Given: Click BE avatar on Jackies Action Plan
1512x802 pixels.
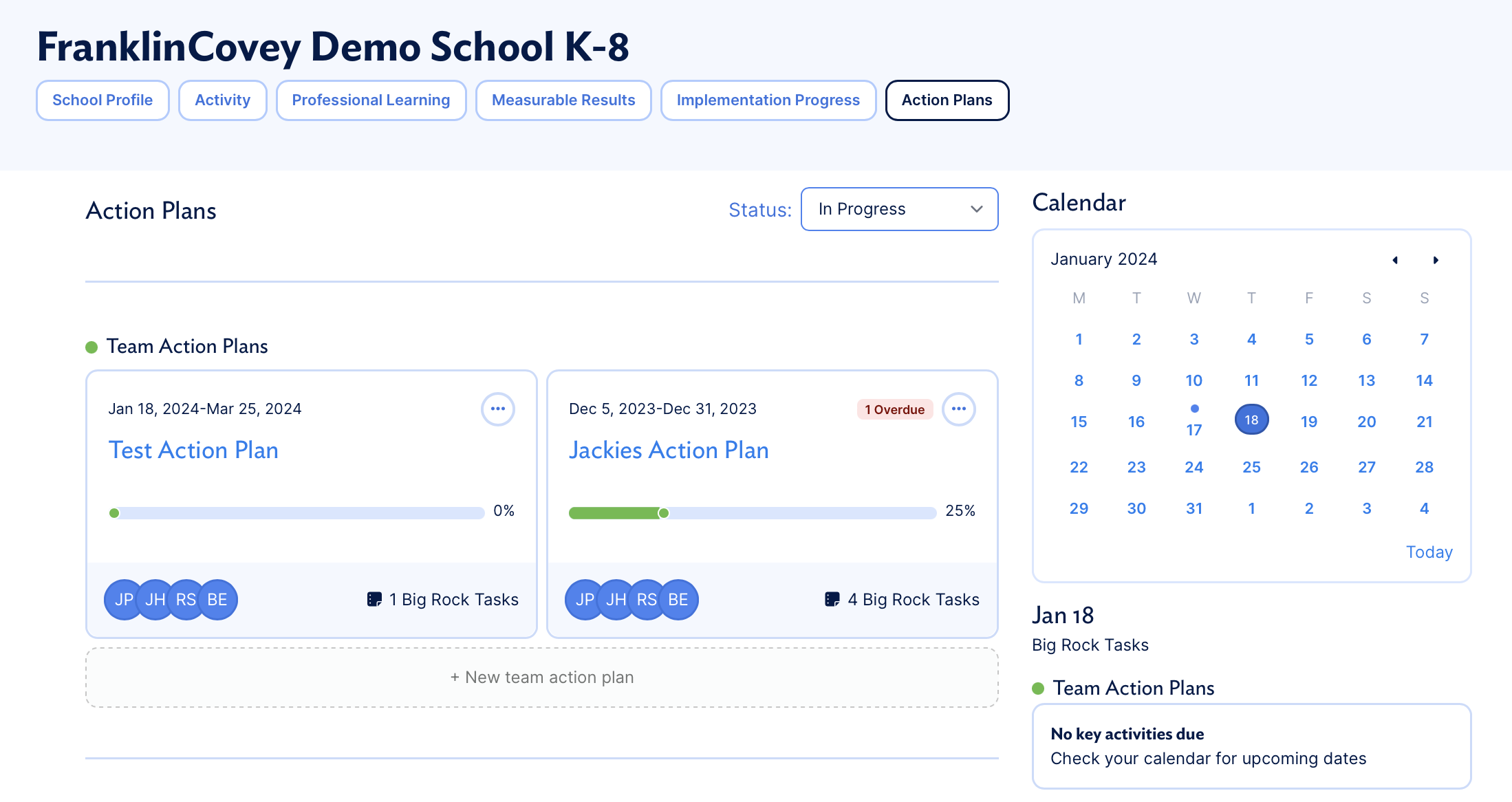Looking at the screenshot, I should click(x=678, y=600).
